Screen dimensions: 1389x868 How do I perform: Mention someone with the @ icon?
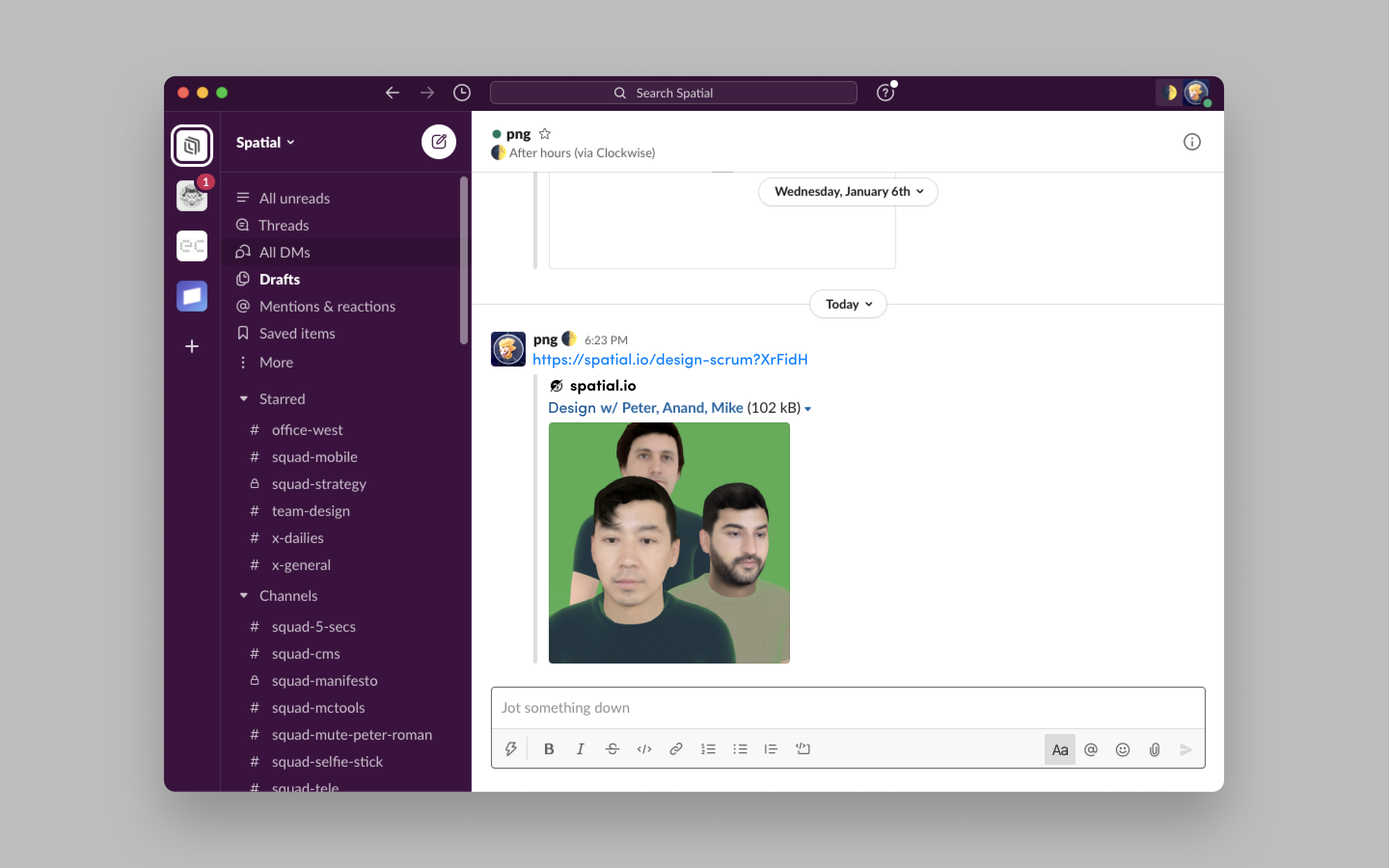click(x=1090, y=749)
